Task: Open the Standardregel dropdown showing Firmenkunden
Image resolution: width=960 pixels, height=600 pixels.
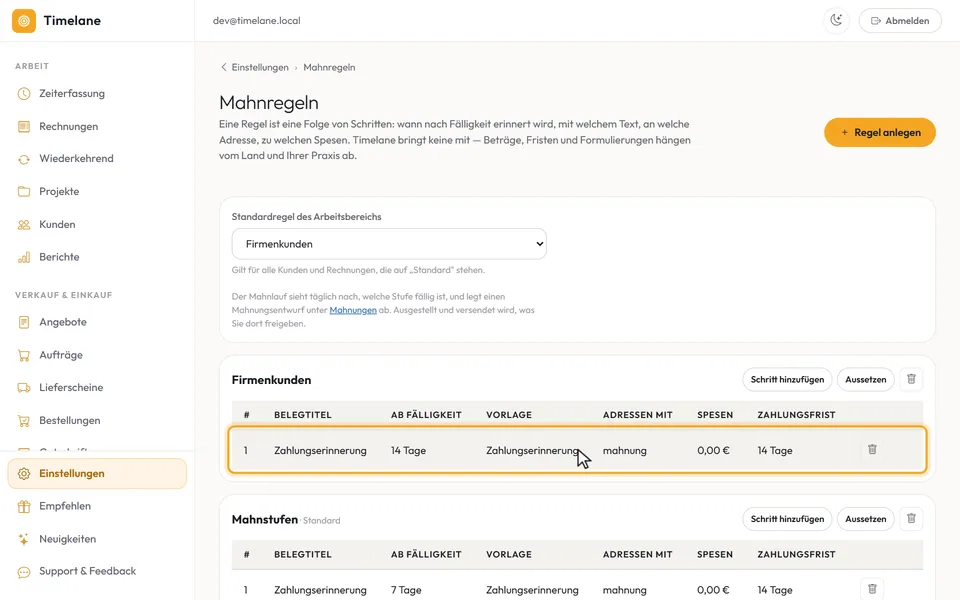Action: 389,244
